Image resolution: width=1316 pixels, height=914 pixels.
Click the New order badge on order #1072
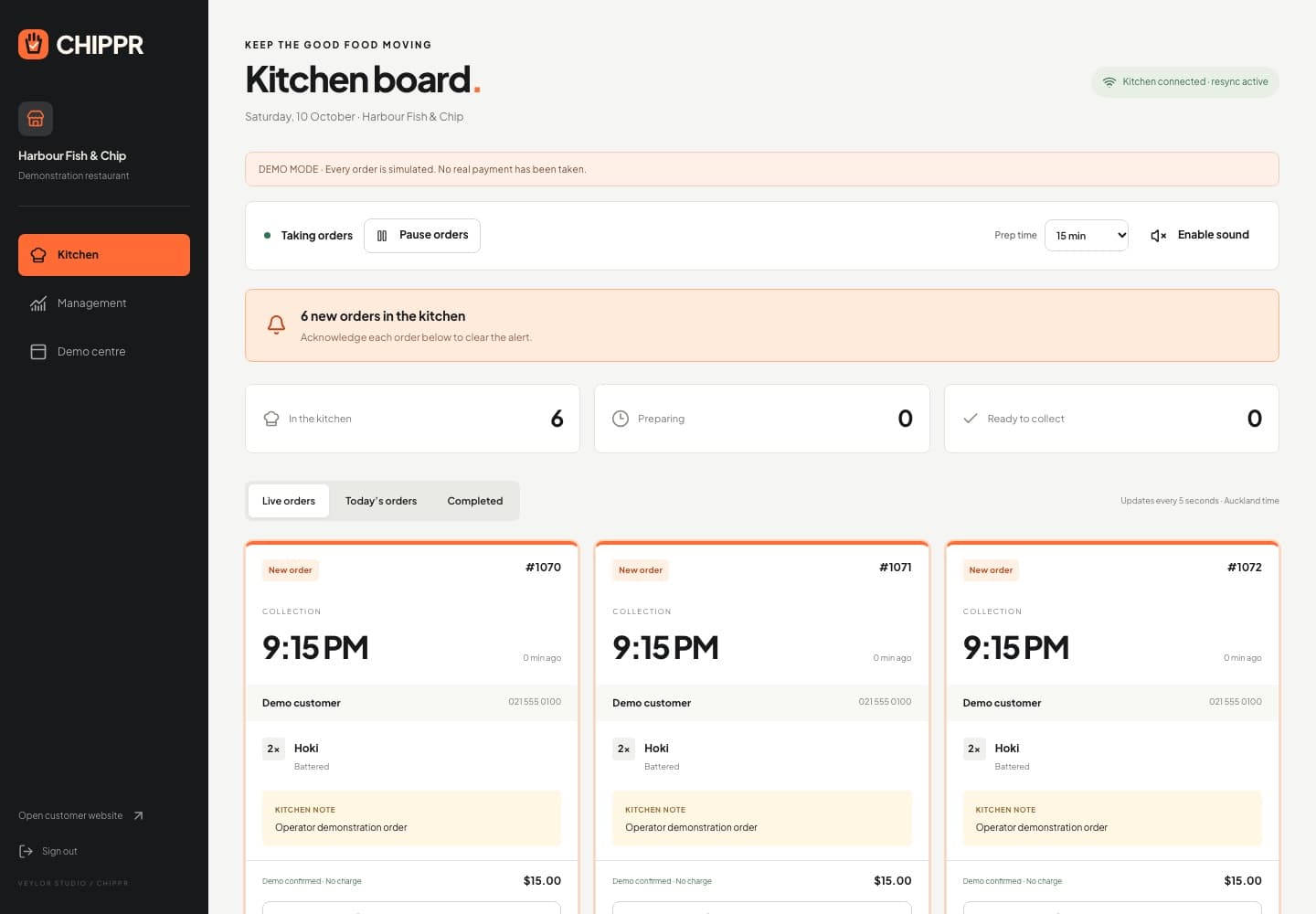(991, 570)
